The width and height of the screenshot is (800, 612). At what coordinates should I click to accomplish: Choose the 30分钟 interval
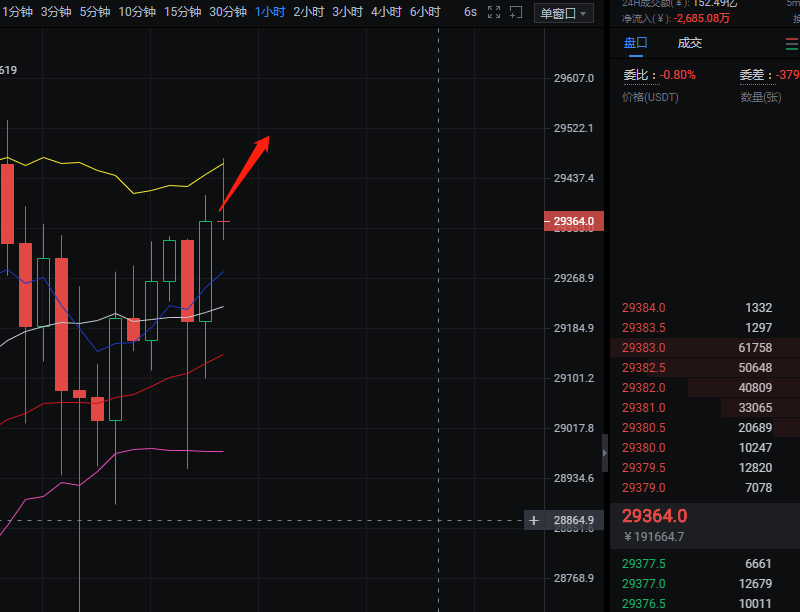228,12
